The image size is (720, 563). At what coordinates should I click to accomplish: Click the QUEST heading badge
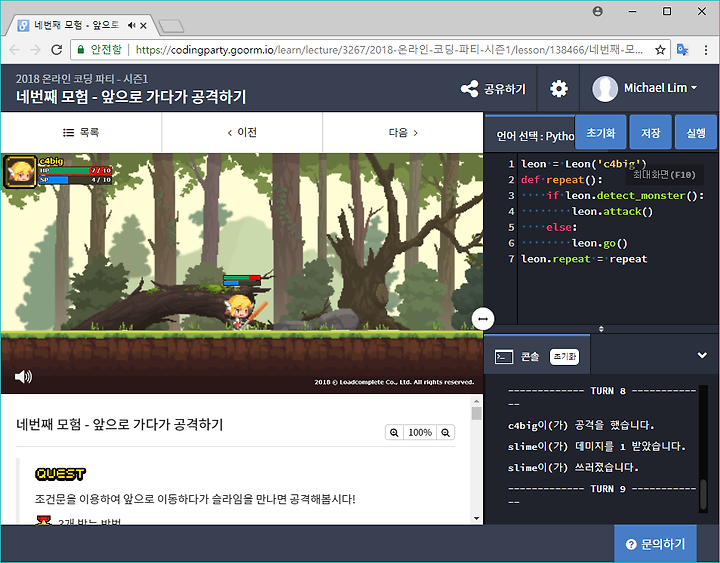coord(60,474)
